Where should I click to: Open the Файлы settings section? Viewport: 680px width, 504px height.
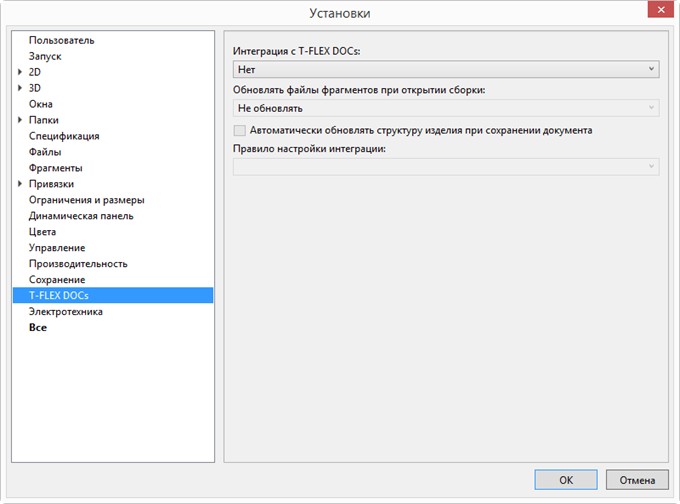tap(45, 152)
